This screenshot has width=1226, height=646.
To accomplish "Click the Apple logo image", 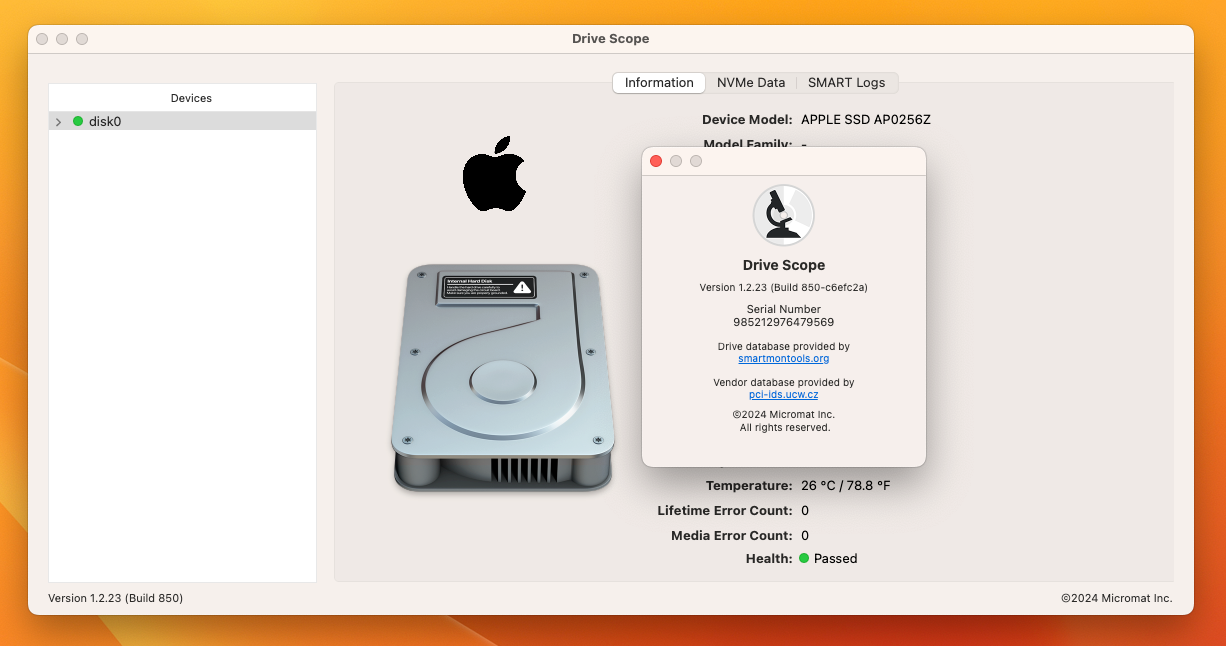I will pos(494,173).
